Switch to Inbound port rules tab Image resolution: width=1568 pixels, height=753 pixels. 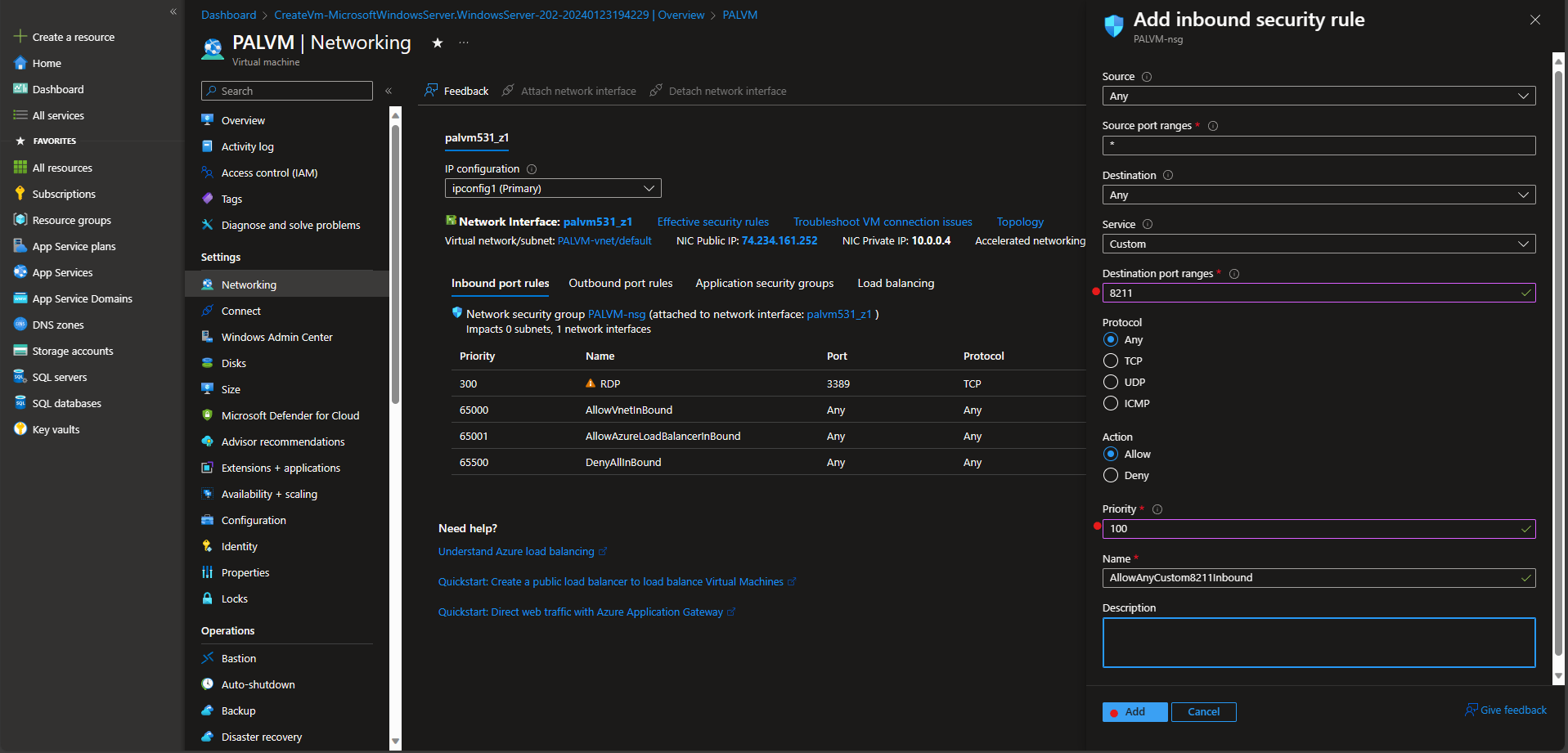(x=501, y=284)
